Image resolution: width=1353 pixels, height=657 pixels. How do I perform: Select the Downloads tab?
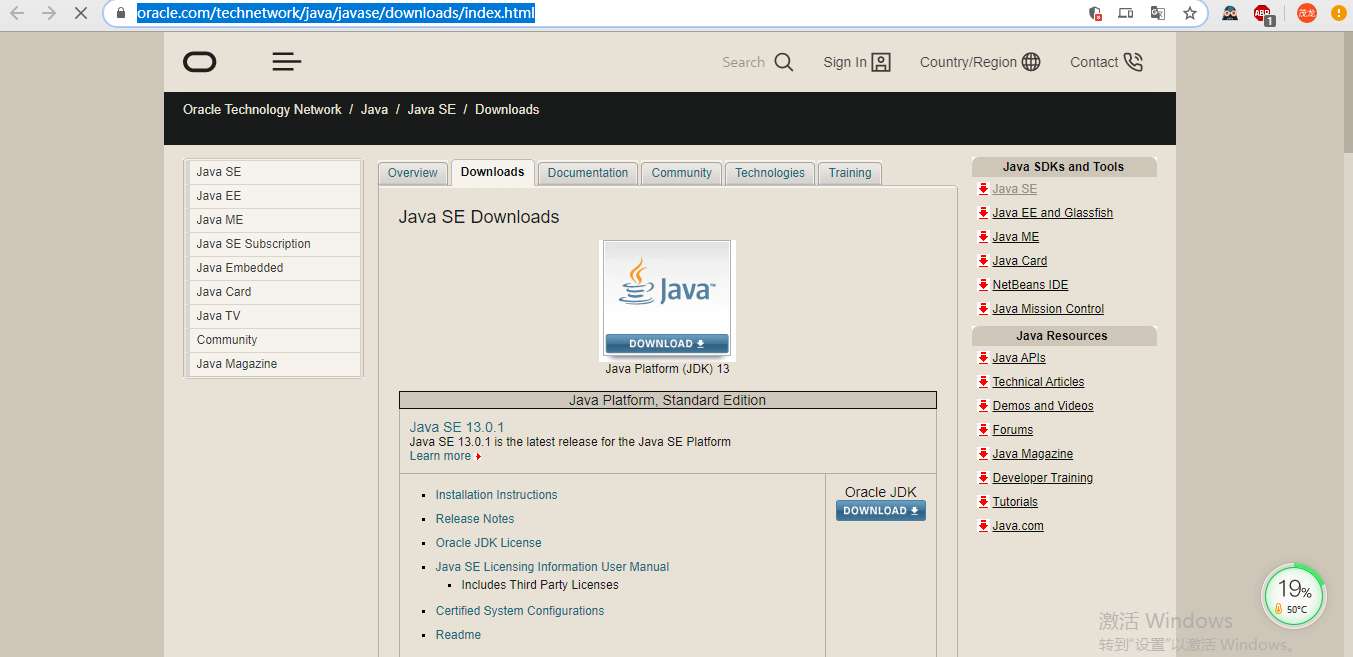click(x=493, y=172)
